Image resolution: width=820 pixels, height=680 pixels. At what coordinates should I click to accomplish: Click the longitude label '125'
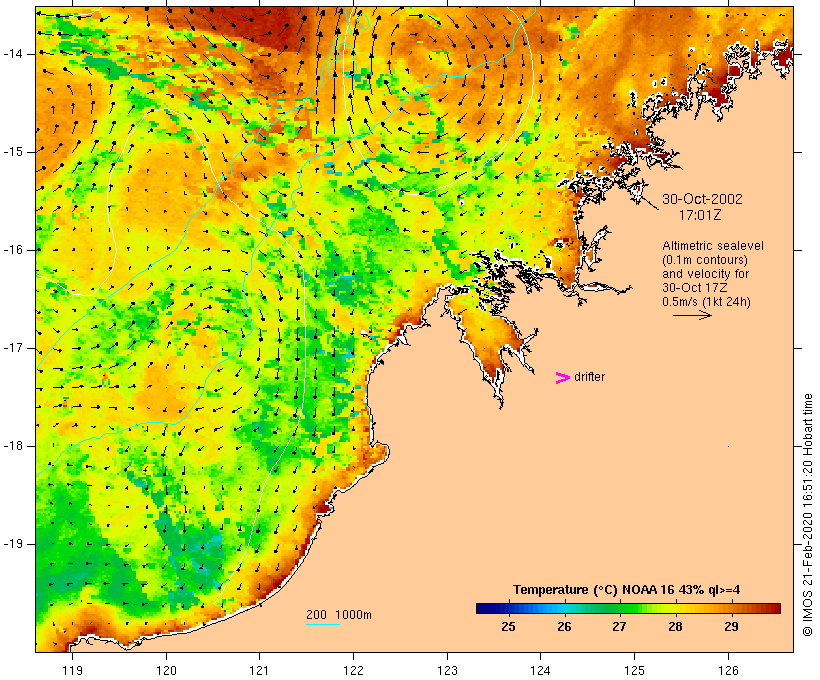[x=634, y=670]
